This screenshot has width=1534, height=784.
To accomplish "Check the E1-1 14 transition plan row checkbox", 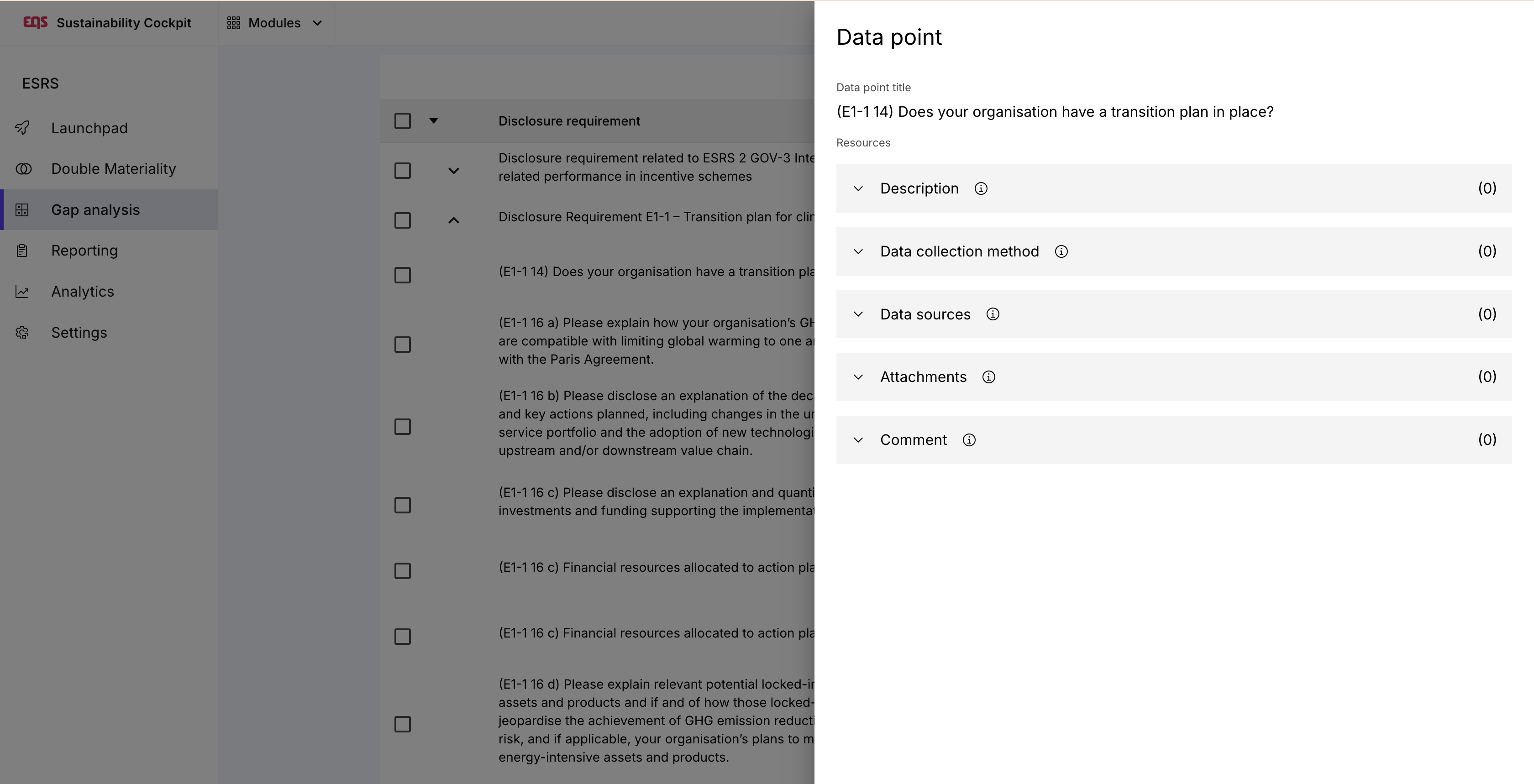I will [x=403, y=275].
